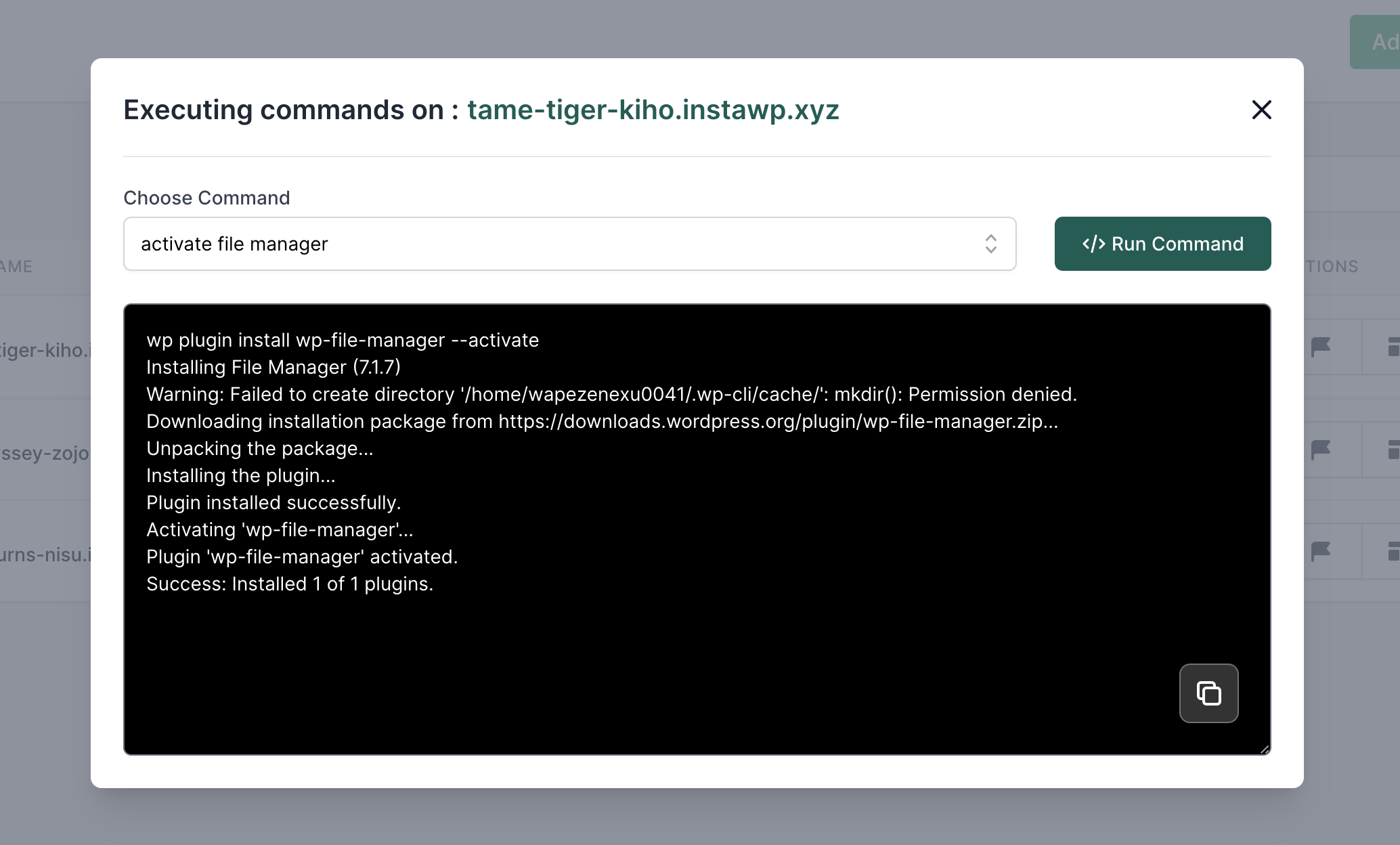Select the tiger-kiho site name in background list
The image size is (1400, 845).
click(x=45, y=350)
